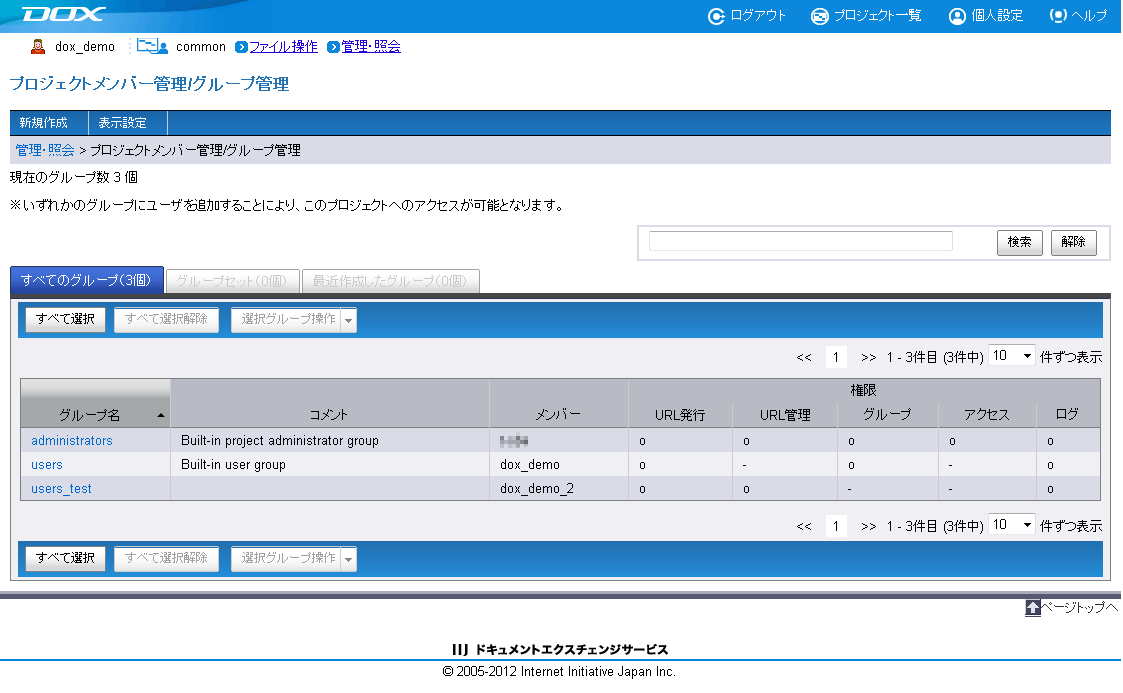Click the personal settings user icon
Screen dimensions: 1123x693
pos(957,16)
